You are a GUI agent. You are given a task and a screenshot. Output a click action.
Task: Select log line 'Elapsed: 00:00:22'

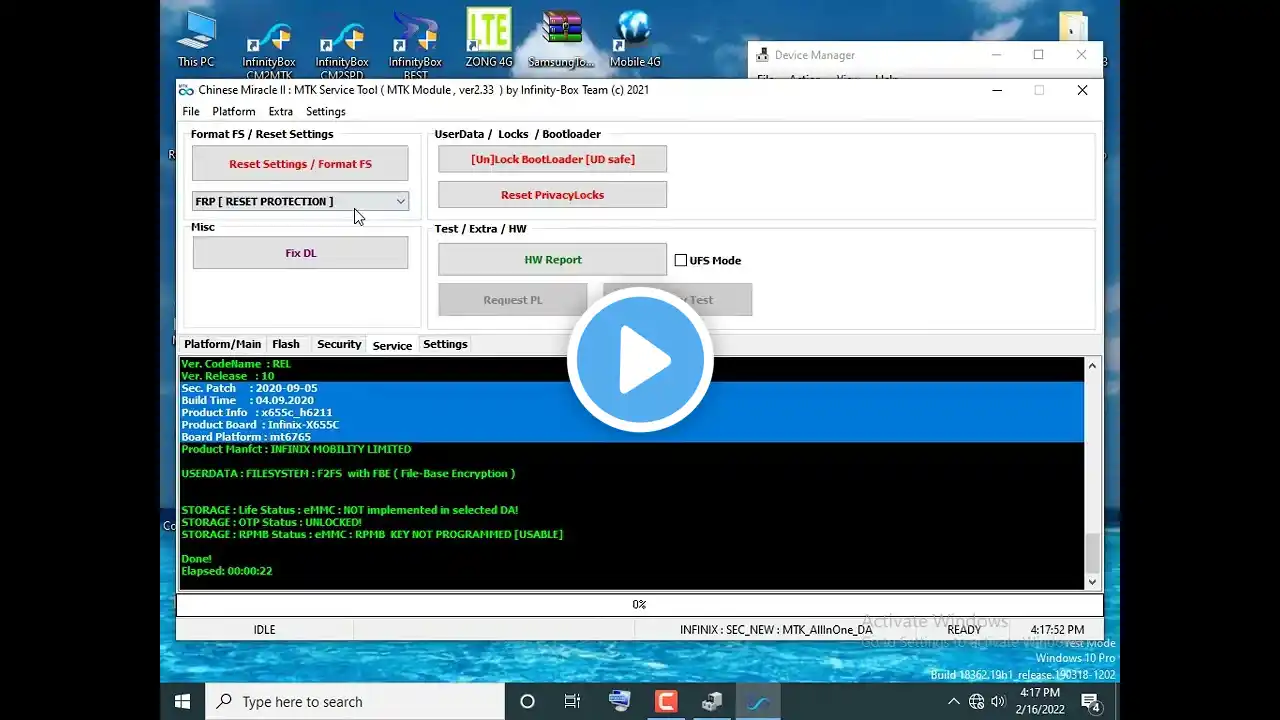[226, 571]
